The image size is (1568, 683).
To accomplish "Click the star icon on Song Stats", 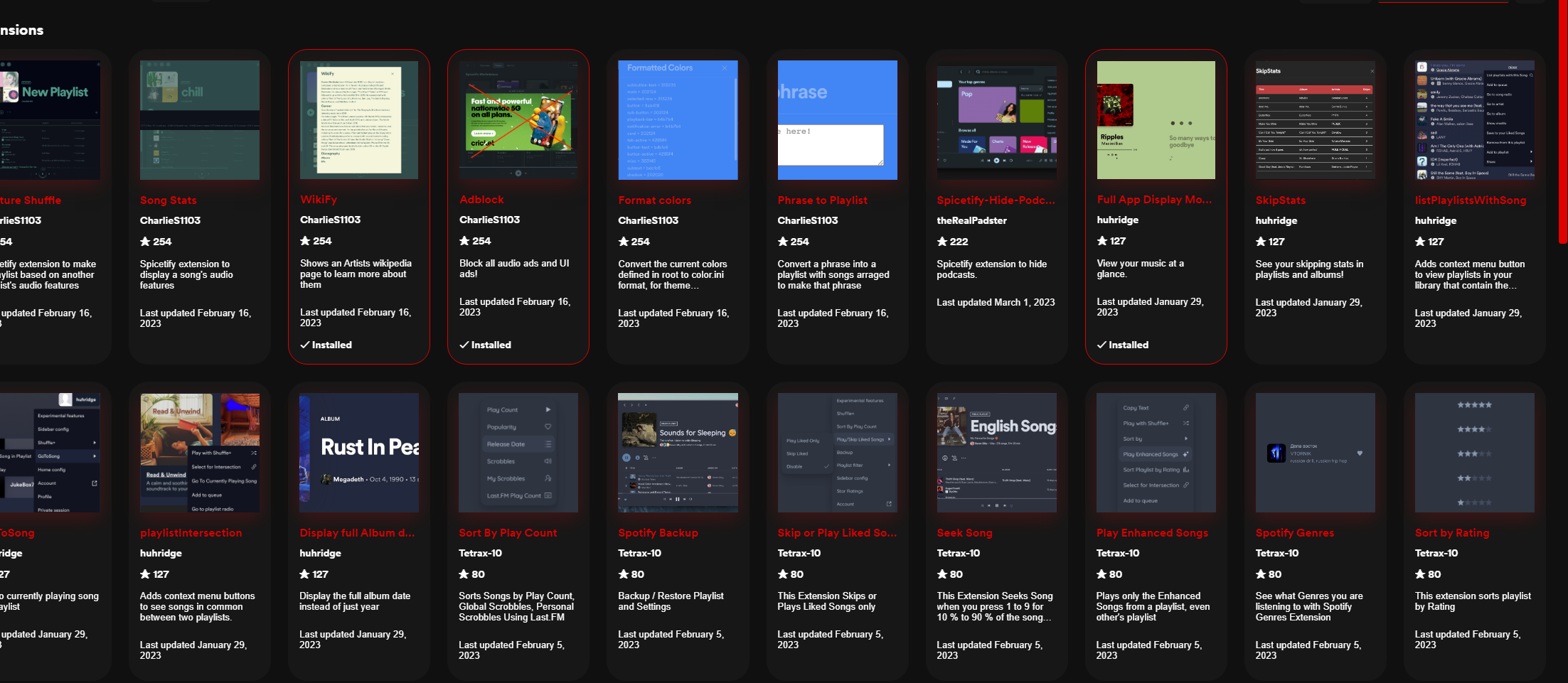I will tap(146, 241).
